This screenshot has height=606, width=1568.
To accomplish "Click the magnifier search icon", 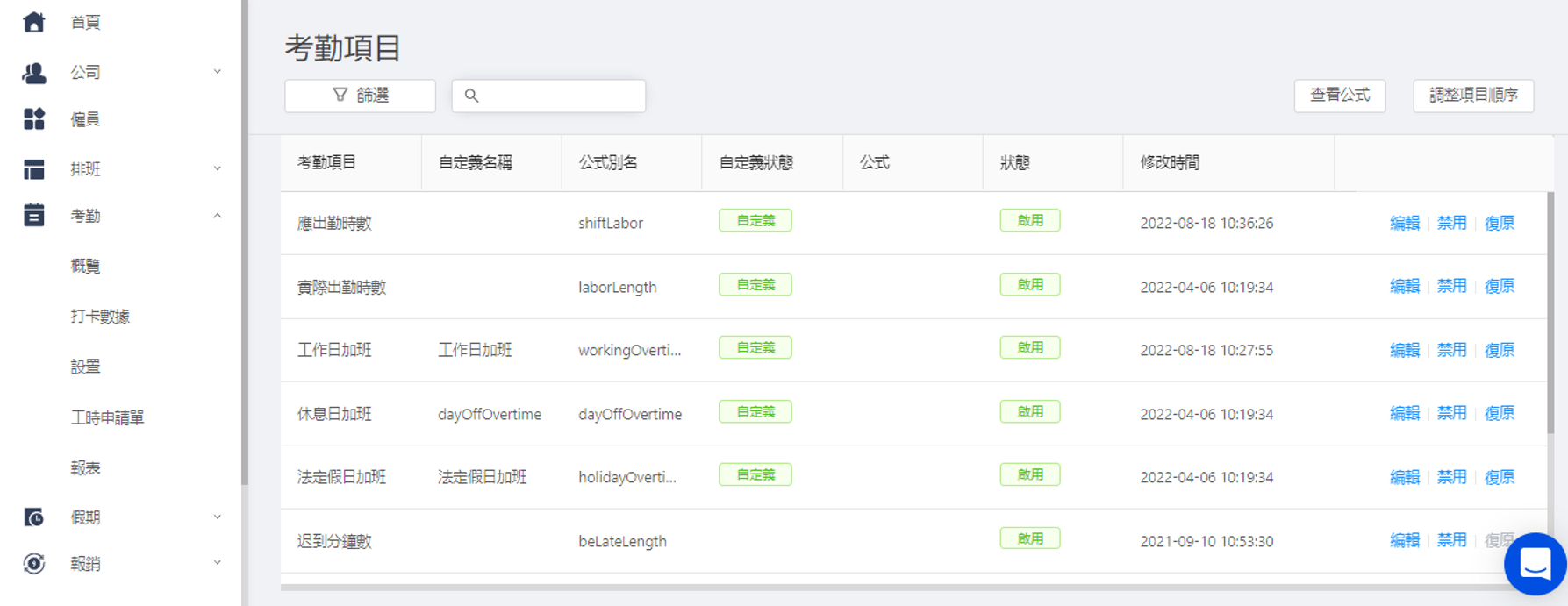I will click(x=471, y=96).
